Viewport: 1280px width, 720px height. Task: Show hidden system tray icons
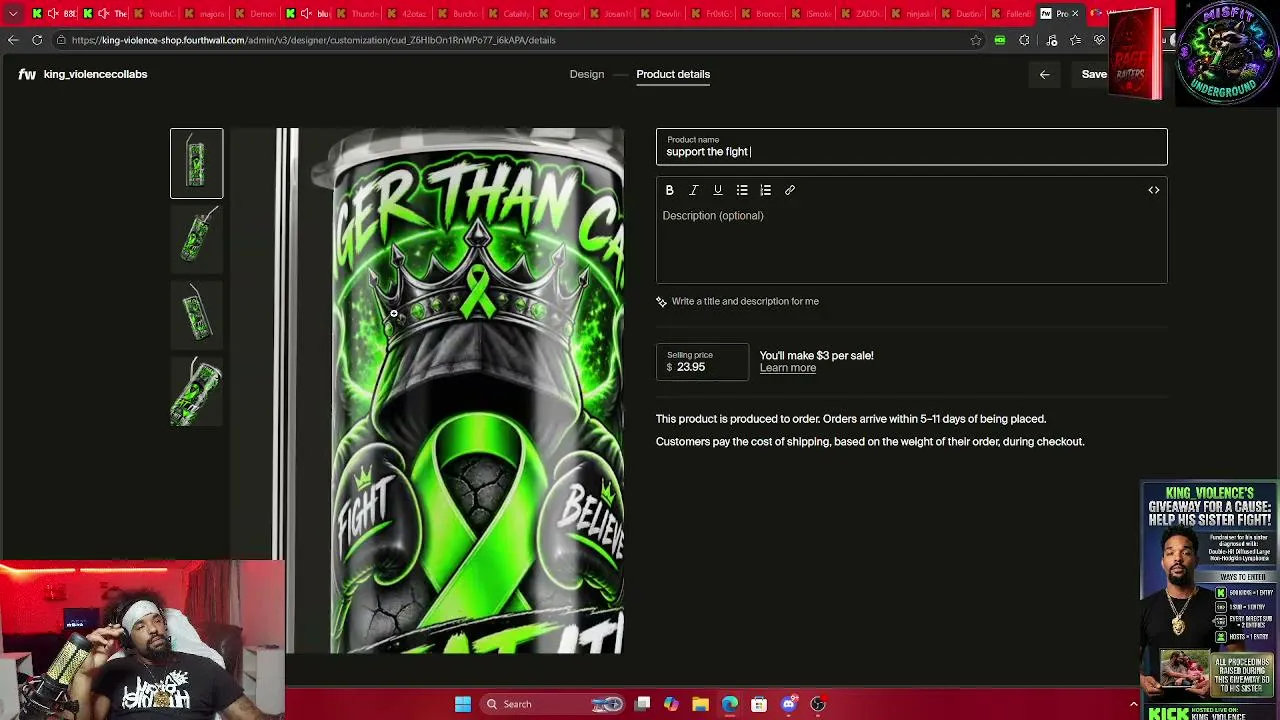coord(1133,704)
